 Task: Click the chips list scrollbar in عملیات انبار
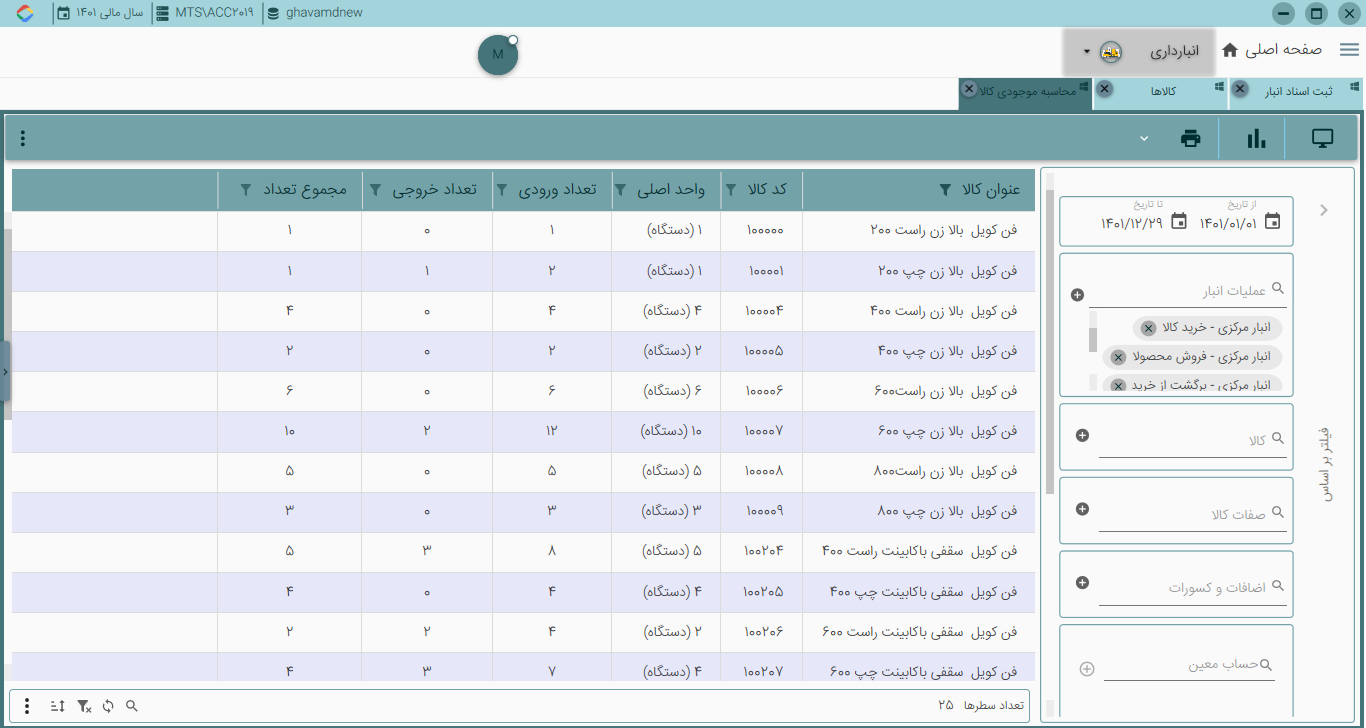coord(1093,338)
